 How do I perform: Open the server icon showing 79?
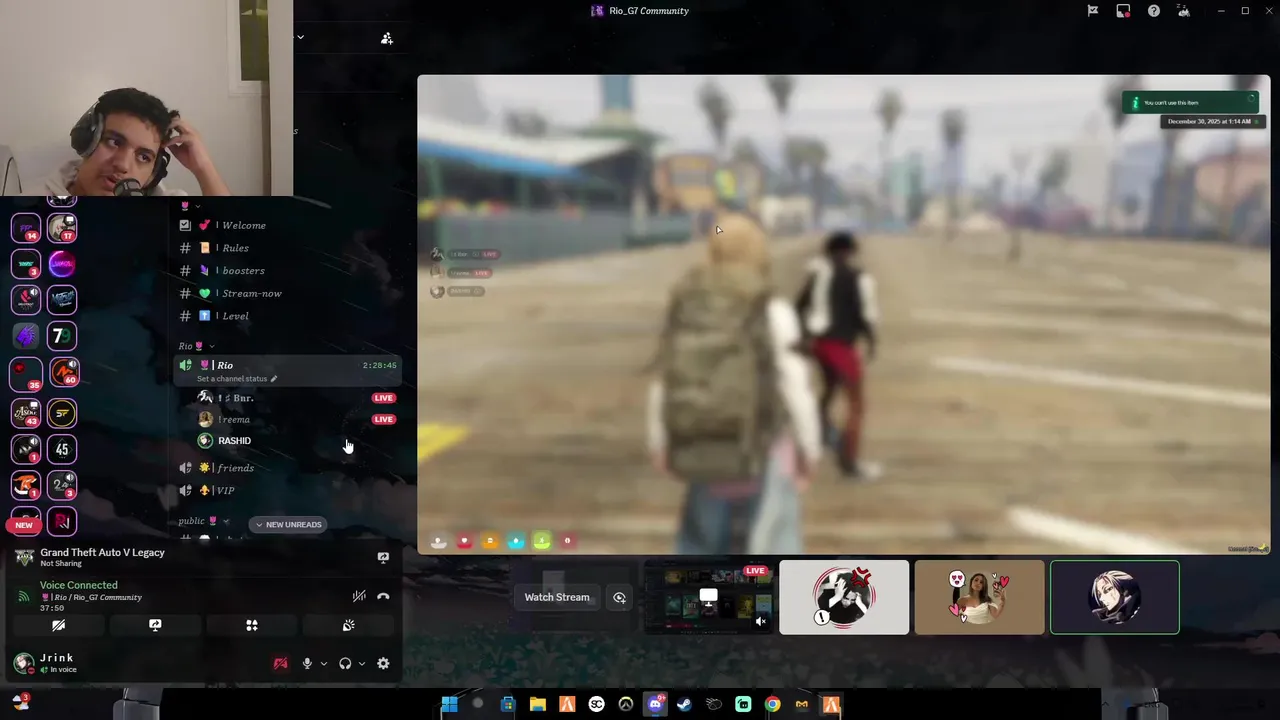click(x=62, y=335)
